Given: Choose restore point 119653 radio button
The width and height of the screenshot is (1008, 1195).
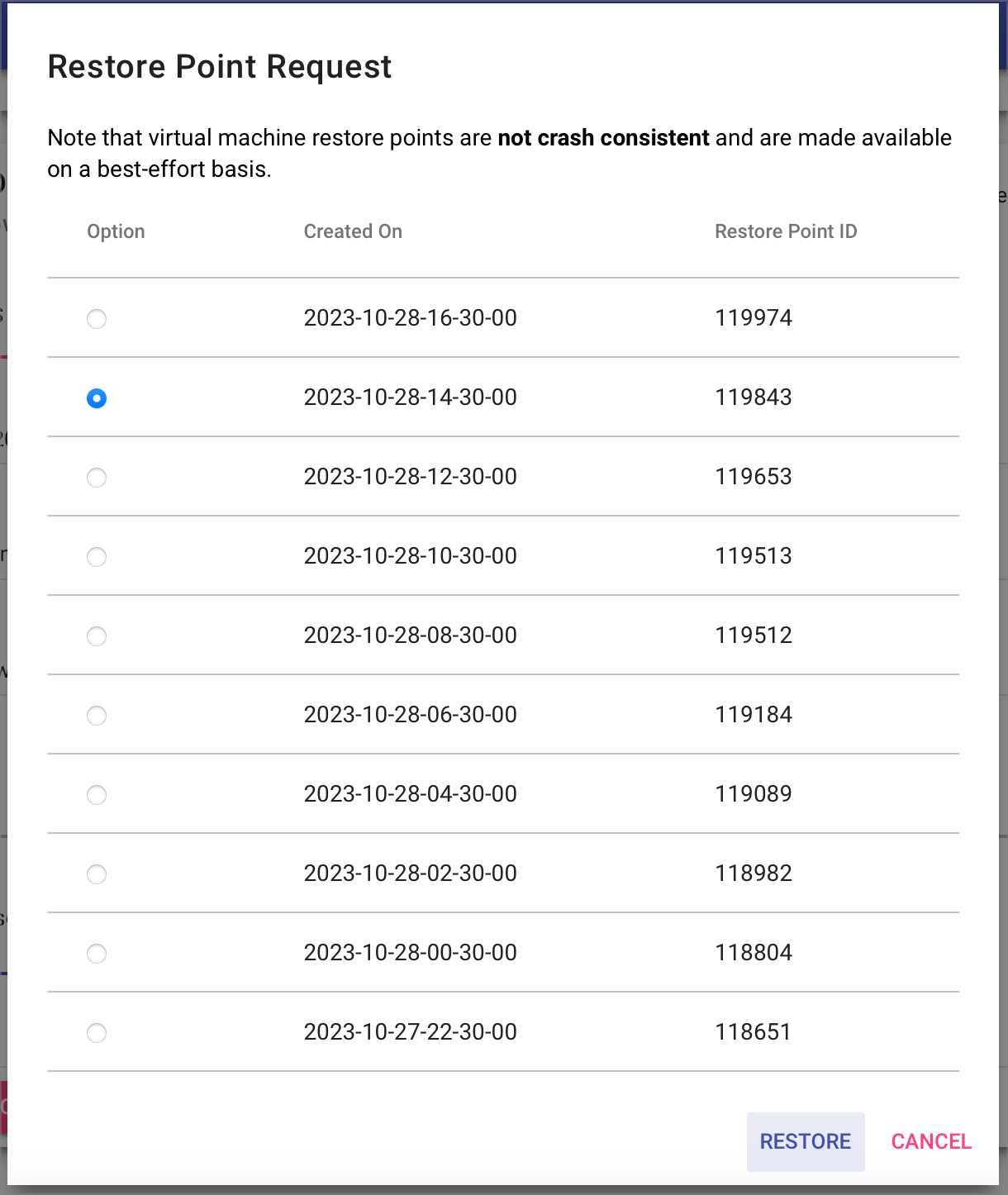Looking at the screenshot, I should [x=97, y=477].
